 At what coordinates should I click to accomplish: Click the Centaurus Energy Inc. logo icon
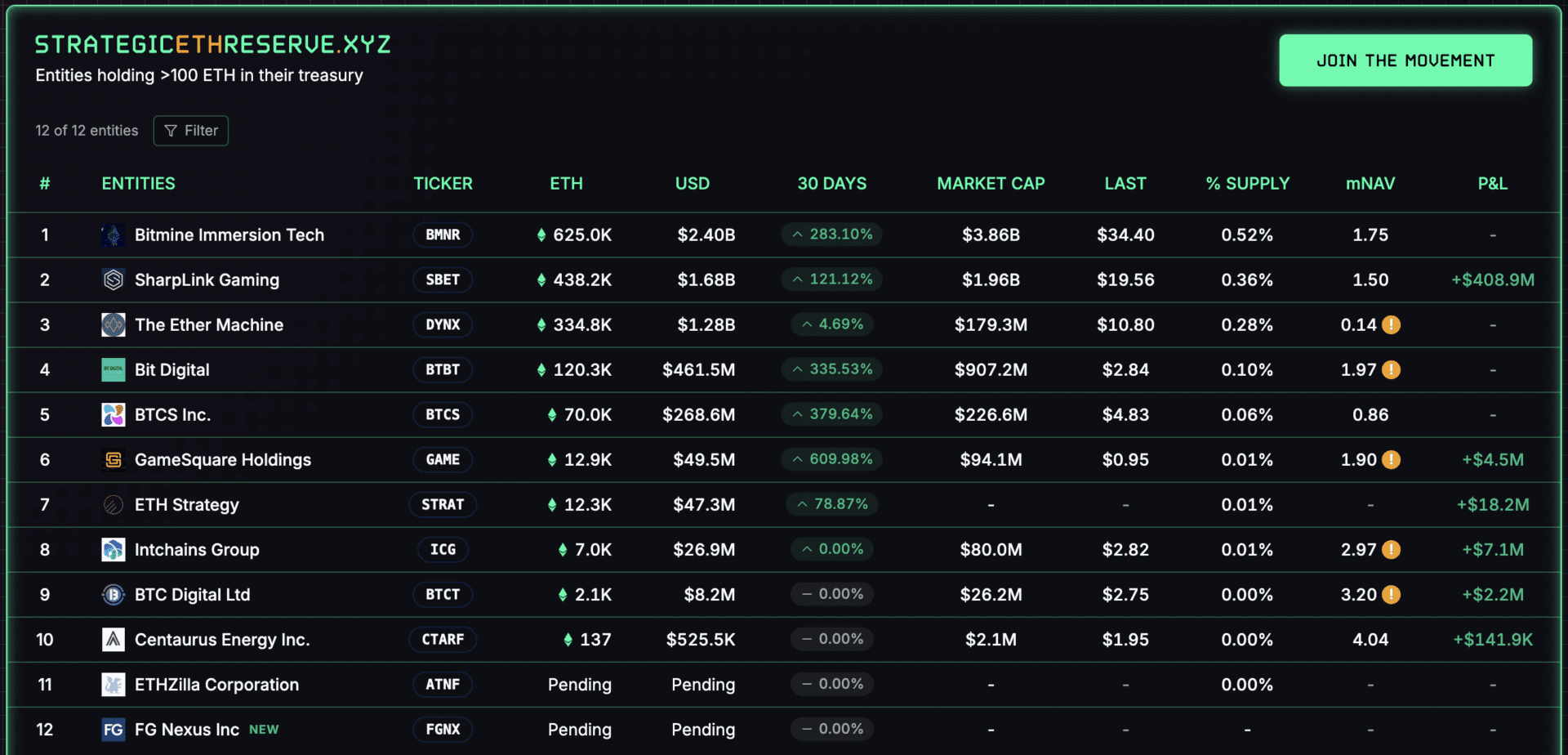click(114, 640)
